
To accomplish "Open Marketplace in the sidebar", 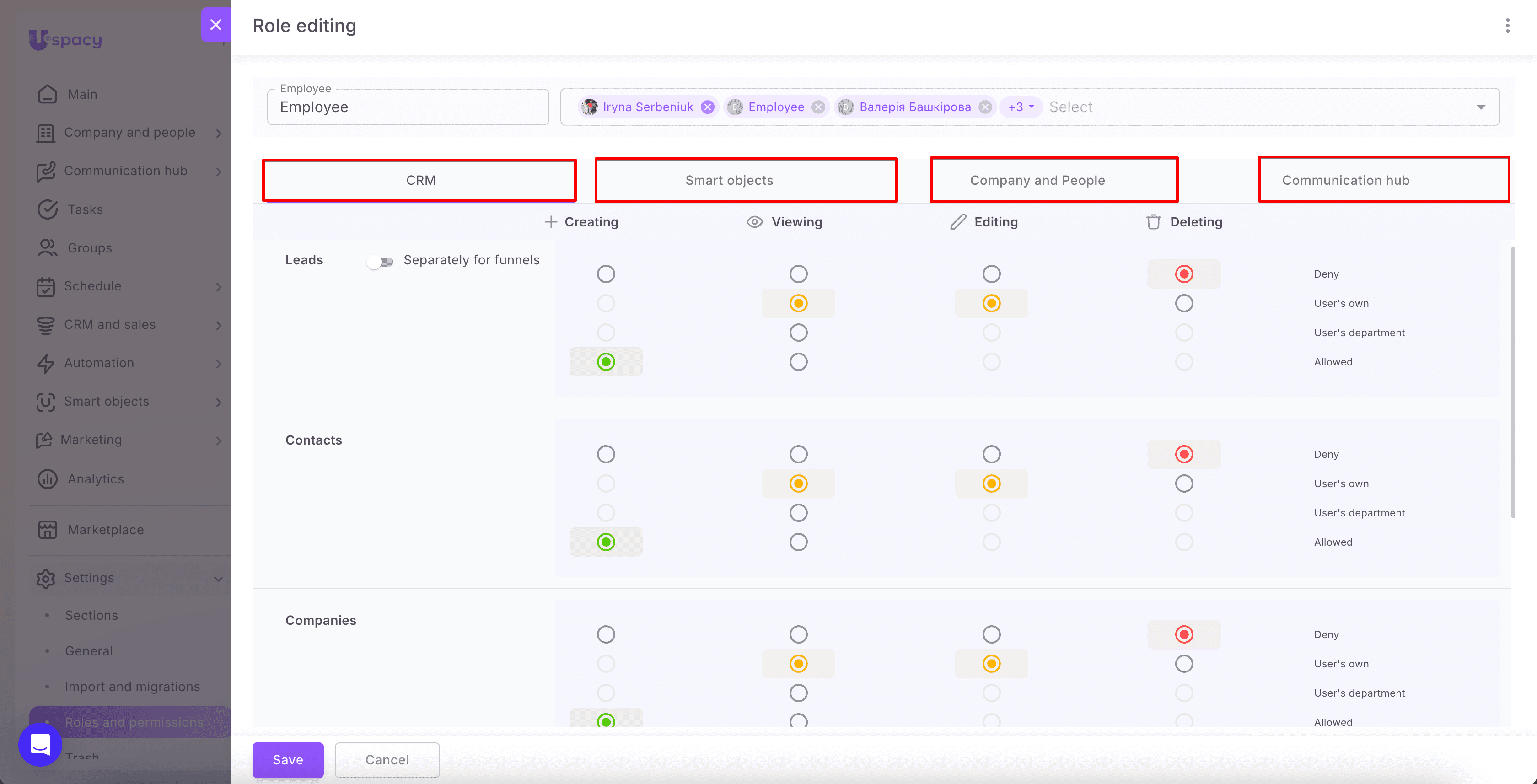I will pos(106,529).
